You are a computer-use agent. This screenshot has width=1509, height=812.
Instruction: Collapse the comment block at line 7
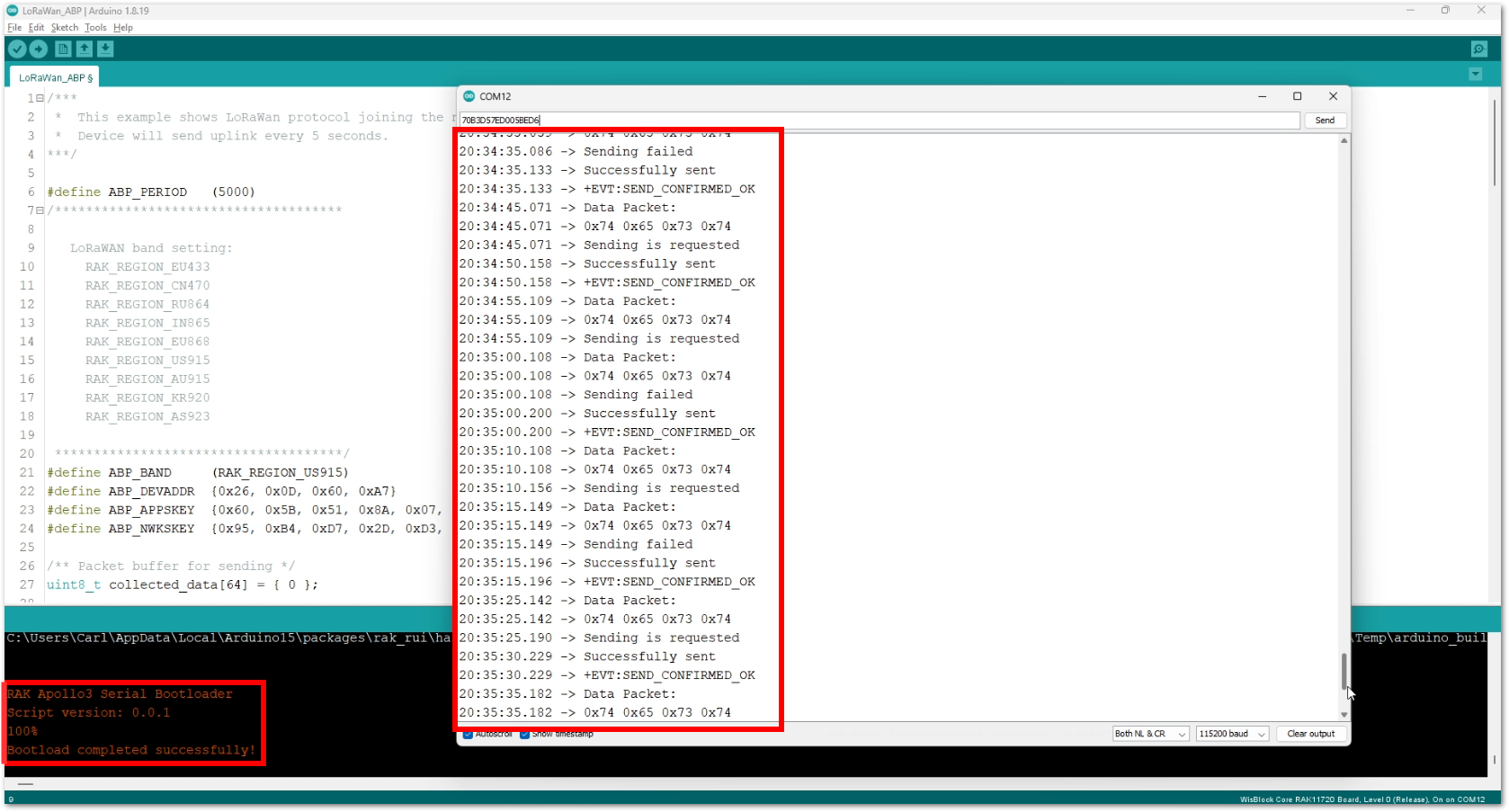coord(40,210)
